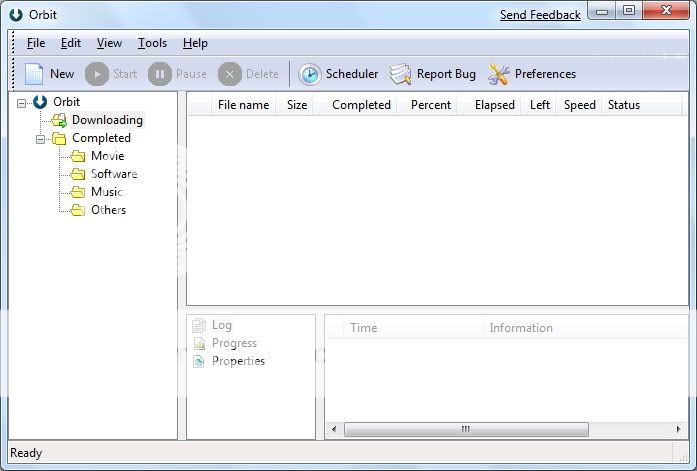Collapse the Orbit root tree node
The width and height of the screenshot is (697, 471).
pyautogui.click(x=21, y=104)
